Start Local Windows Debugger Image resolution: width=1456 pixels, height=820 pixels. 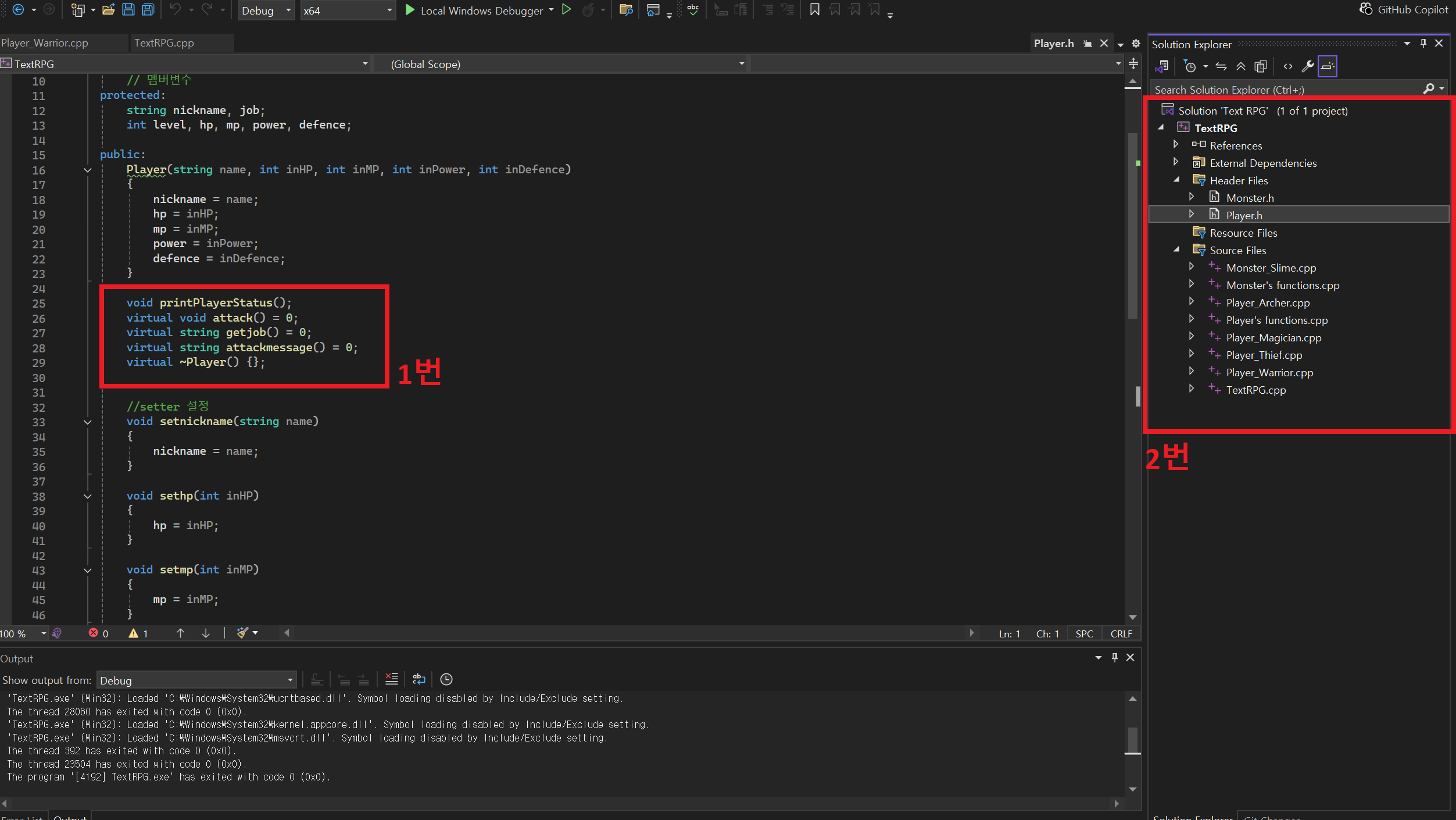tap(474, 10)
